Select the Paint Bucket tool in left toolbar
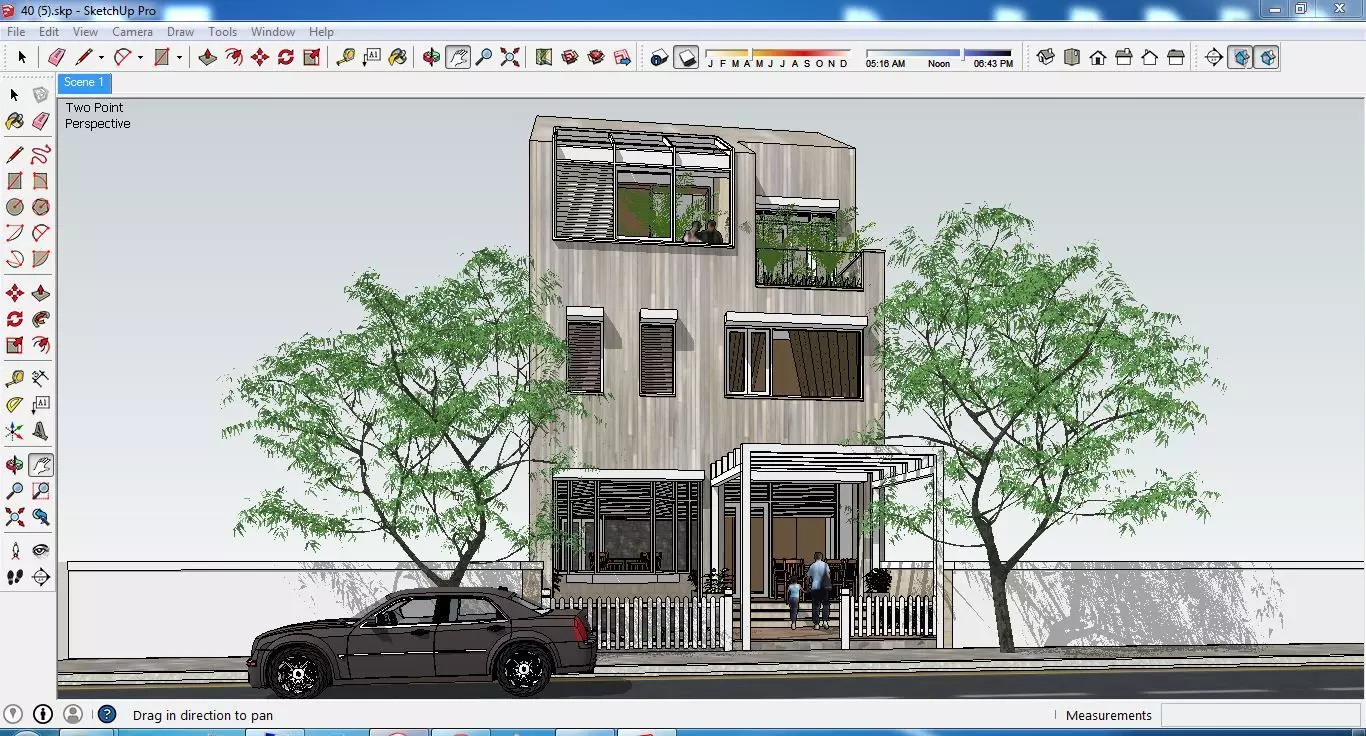This screenshot has height=736, width=1366. (x=15, y=121)
